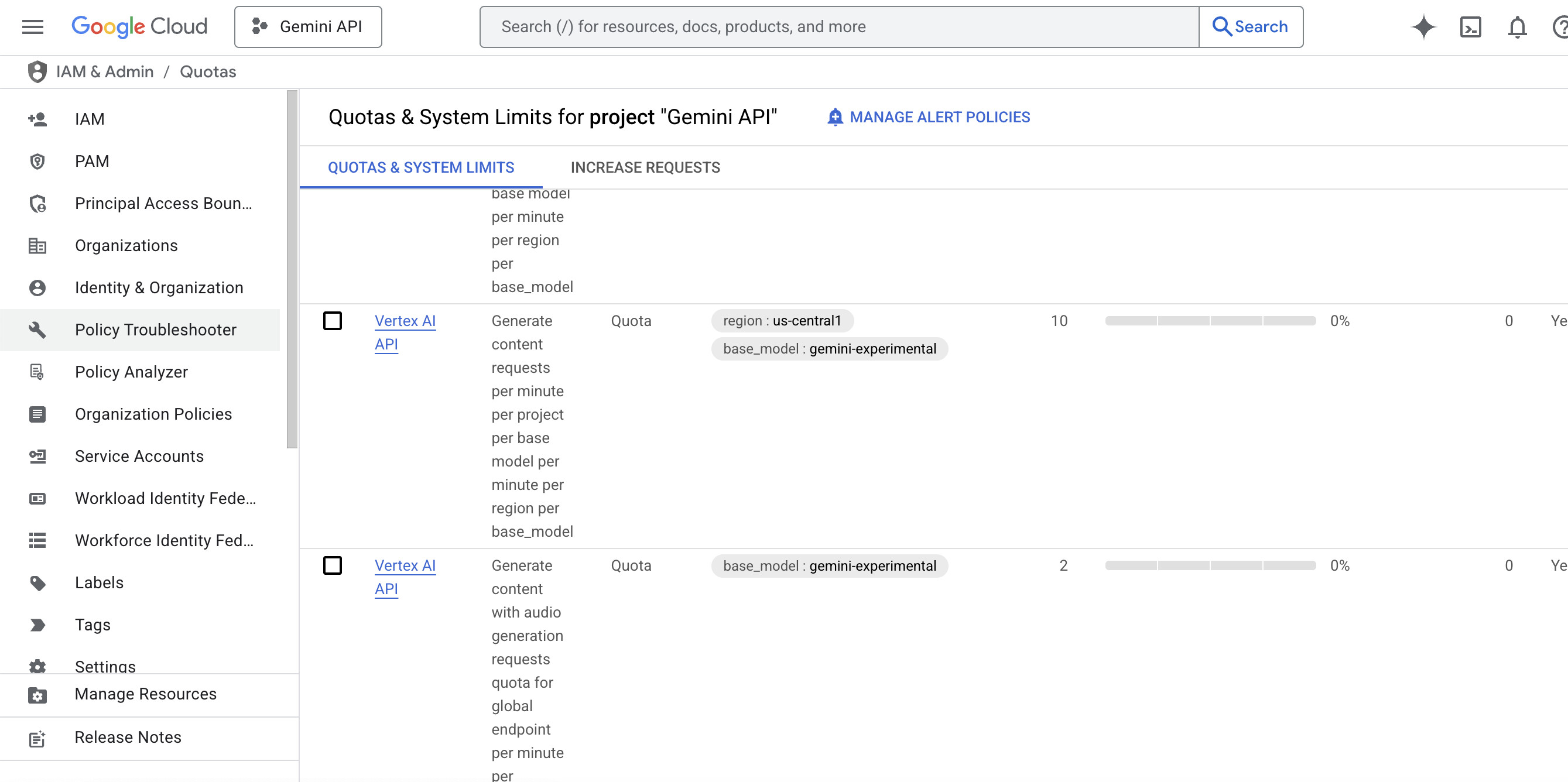Open the Gemini API project selector
This screenshot has width=1568, height=782.
click(308, 27)
